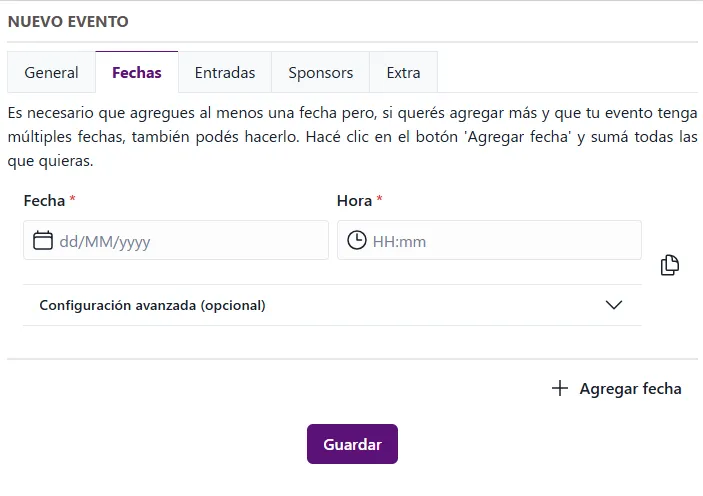Viewport: 703px width, 496px height.
Task: Click the NUEVO EVENTO heading
Action: point(68,22)
